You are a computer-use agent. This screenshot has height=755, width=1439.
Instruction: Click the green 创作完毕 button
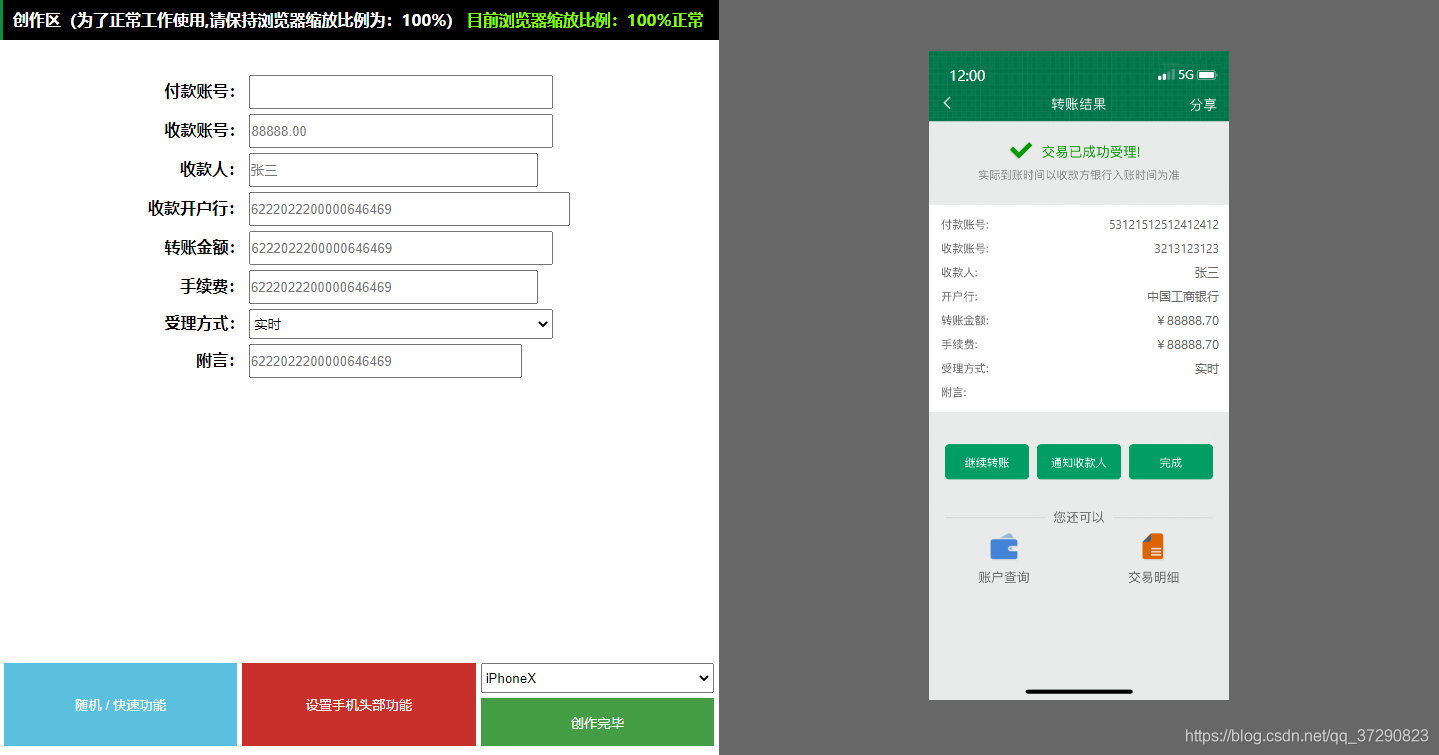tap(597, 722)
